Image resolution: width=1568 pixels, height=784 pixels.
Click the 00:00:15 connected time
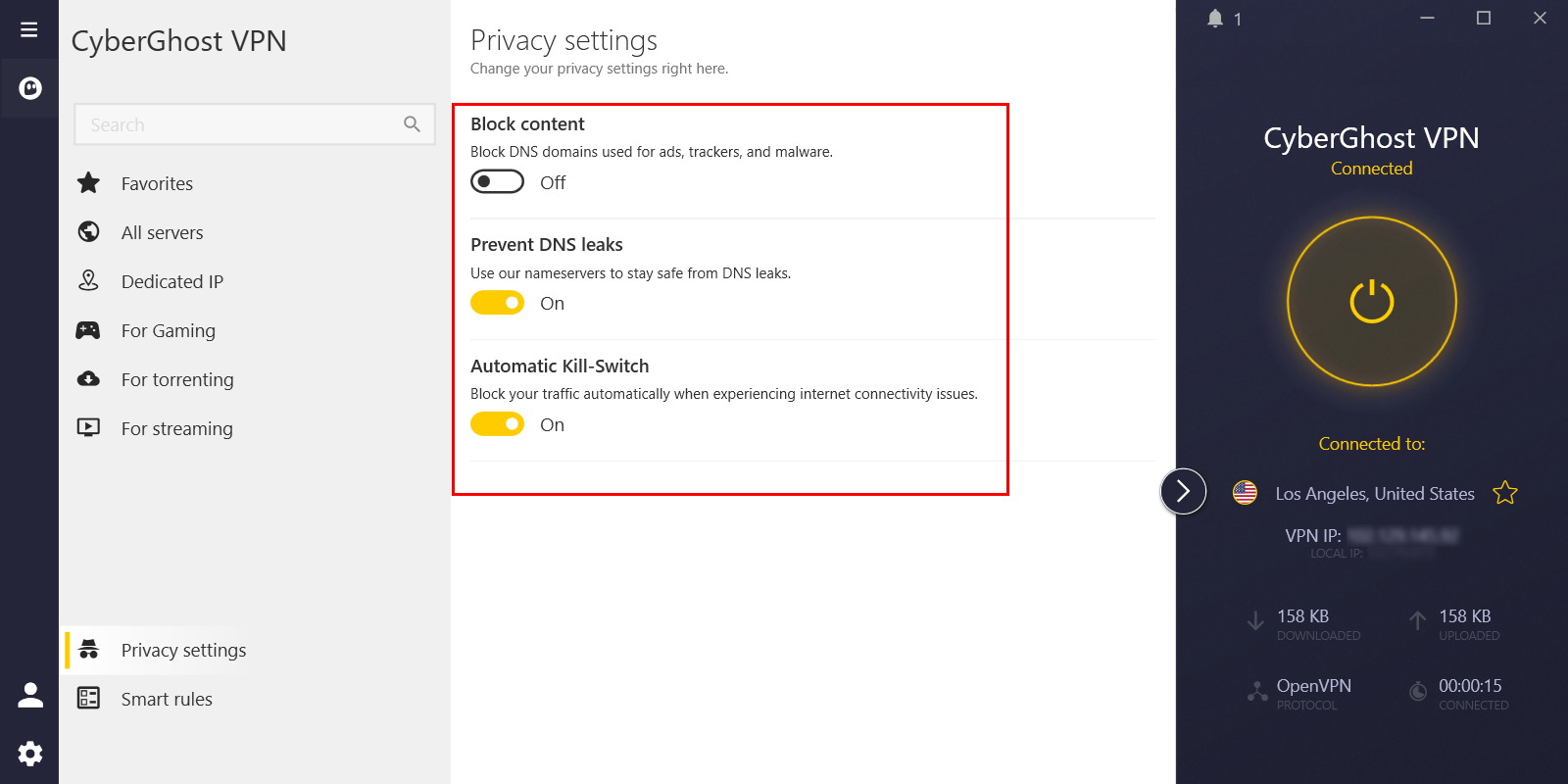coord(1470,686)
